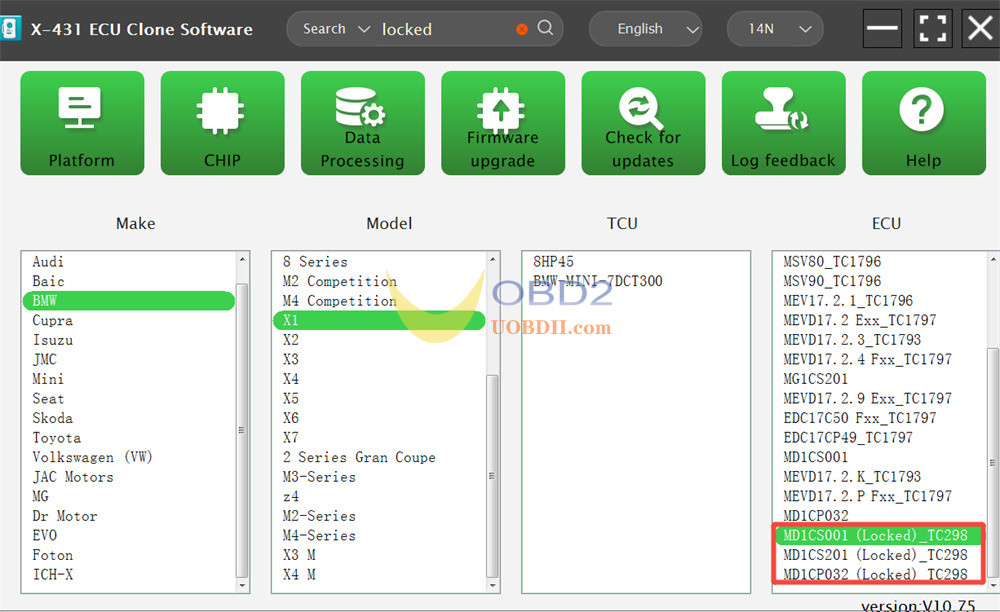Select BMW in Make list

pos(129,301)
